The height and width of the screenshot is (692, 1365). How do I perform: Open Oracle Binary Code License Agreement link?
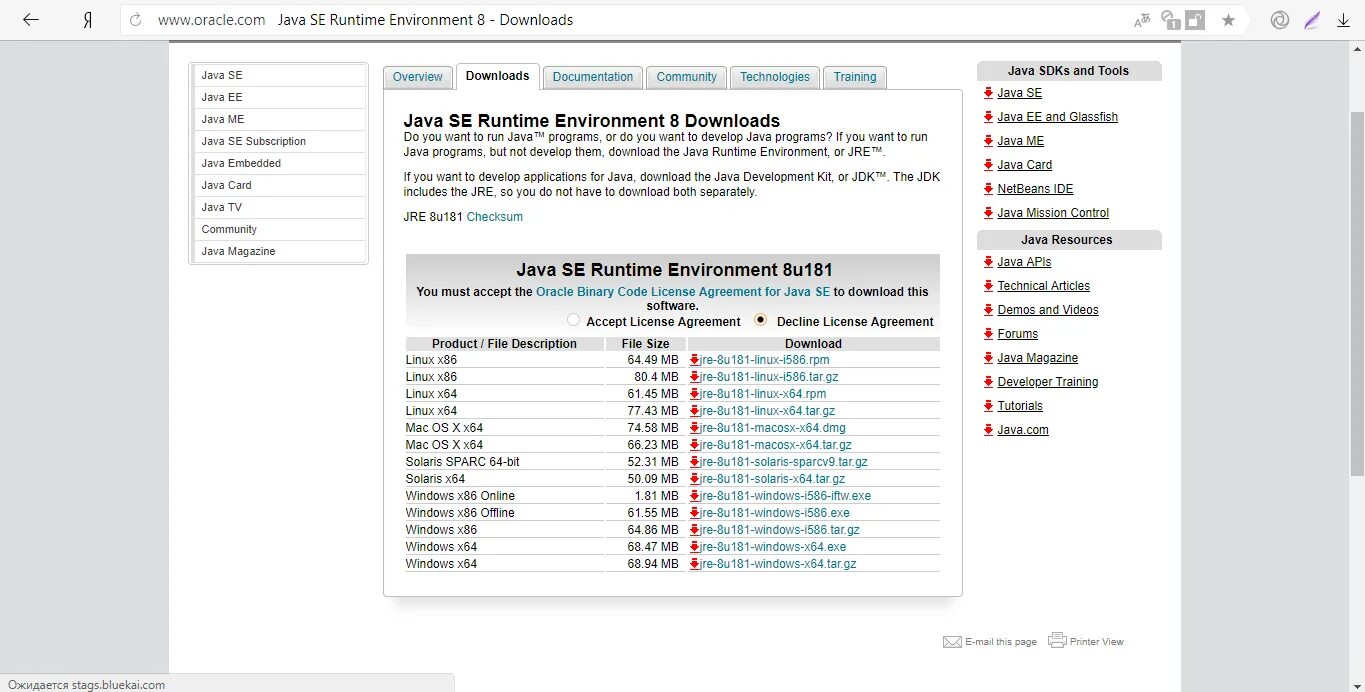pos(683,292)
